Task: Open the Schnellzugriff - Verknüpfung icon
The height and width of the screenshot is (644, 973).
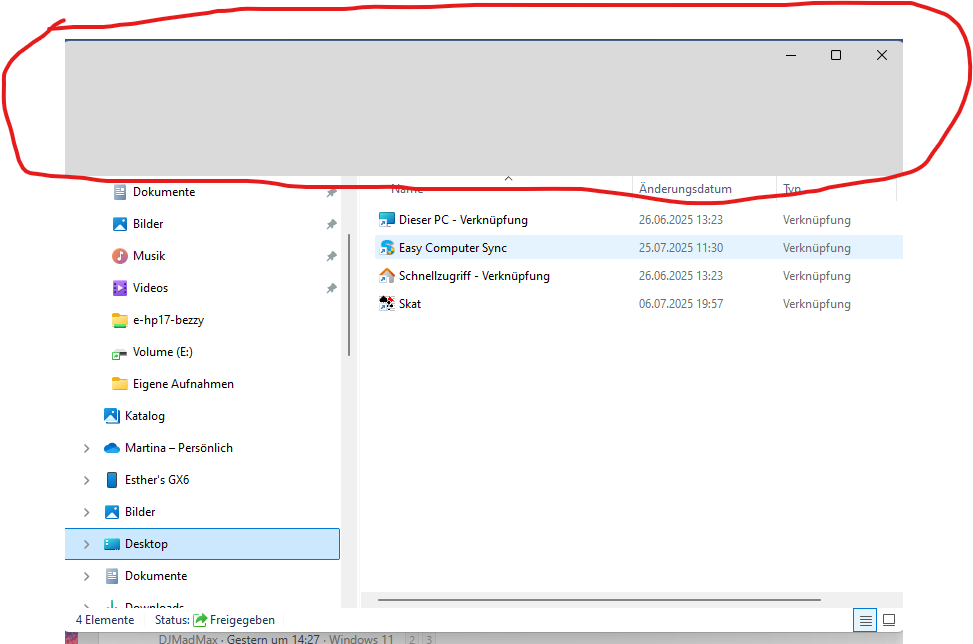Action: (x=387, y=275)
